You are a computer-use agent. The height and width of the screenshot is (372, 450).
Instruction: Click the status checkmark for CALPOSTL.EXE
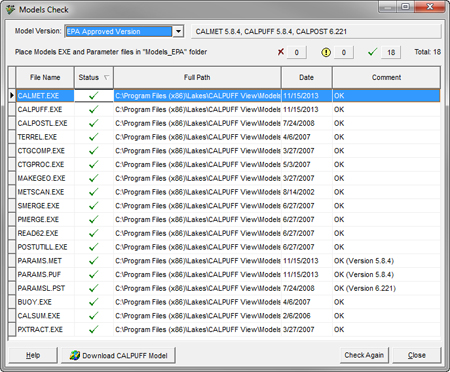pyautogui.click(x=94, y=123)
